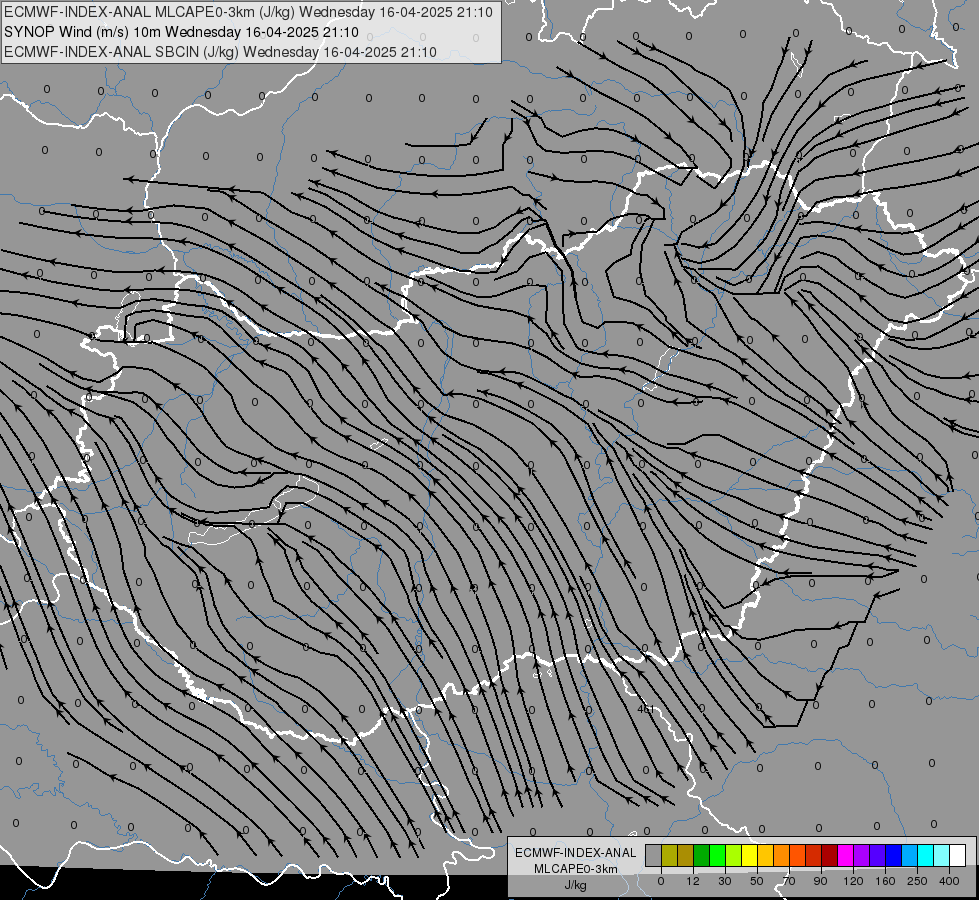The image size is (979, 900).
Task: Click the legend value label 160
Action: pyautogui.click(x=885, y=881)
